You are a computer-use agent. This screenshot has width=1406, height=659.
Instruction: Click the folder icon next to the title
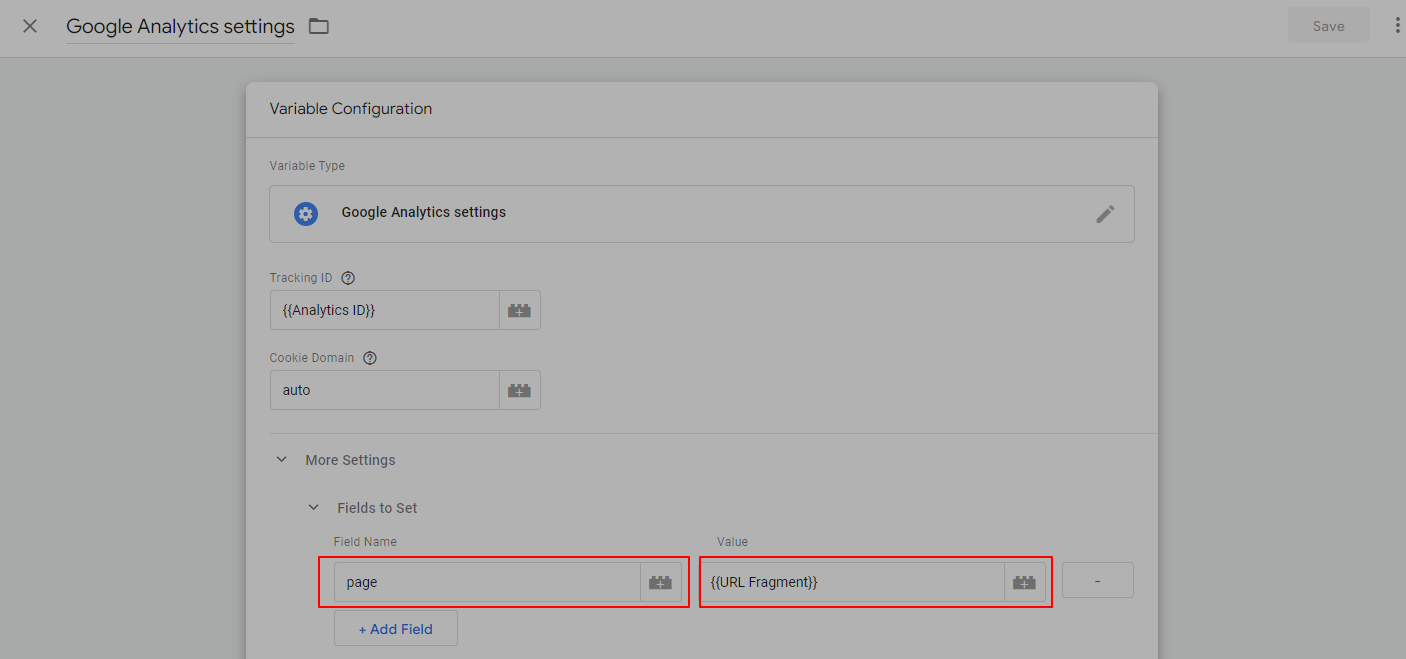pos(319,26)
